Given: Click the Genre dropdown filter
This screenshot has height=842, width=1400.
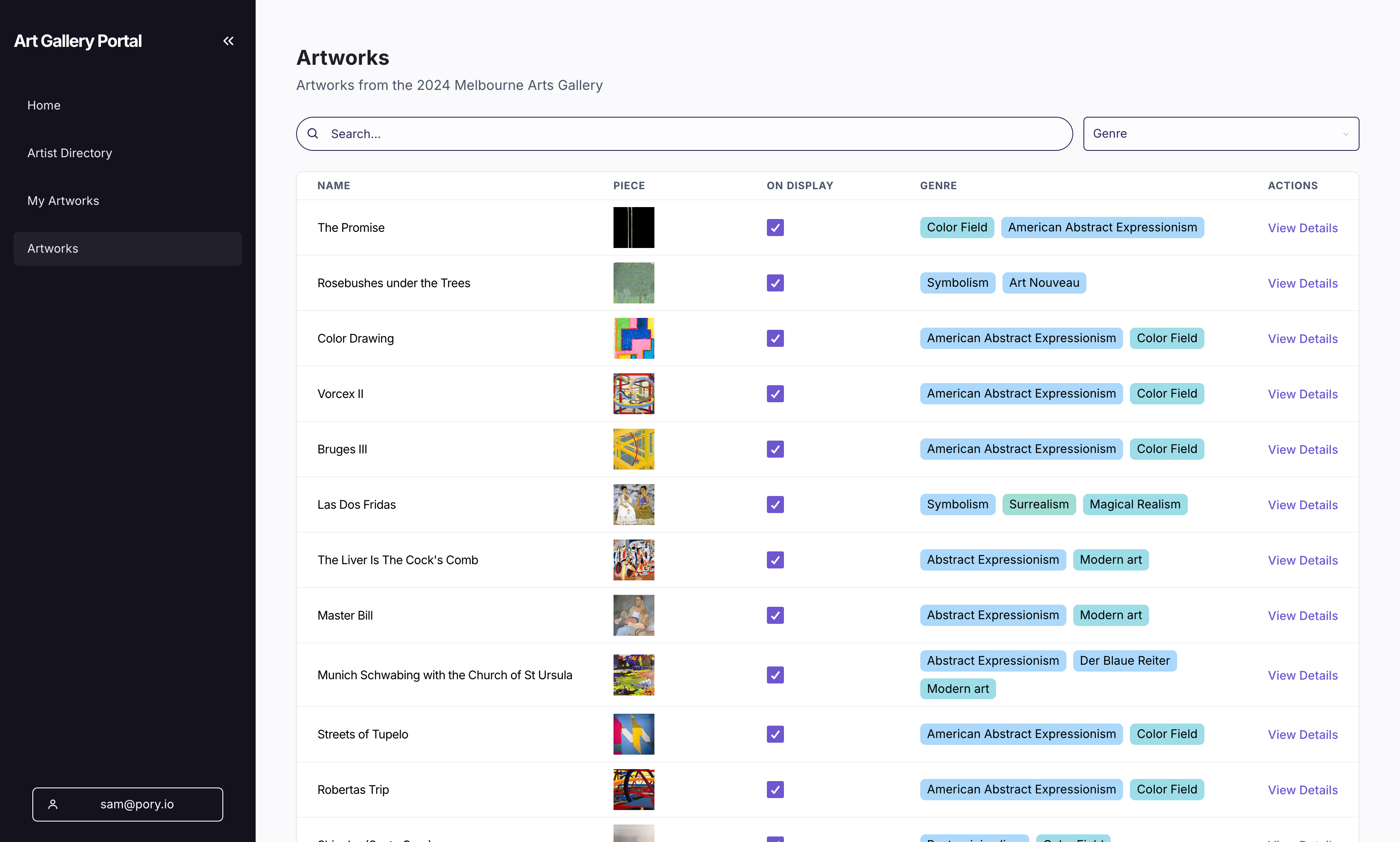Looking at the screenshot, I should click(1221, 133).
